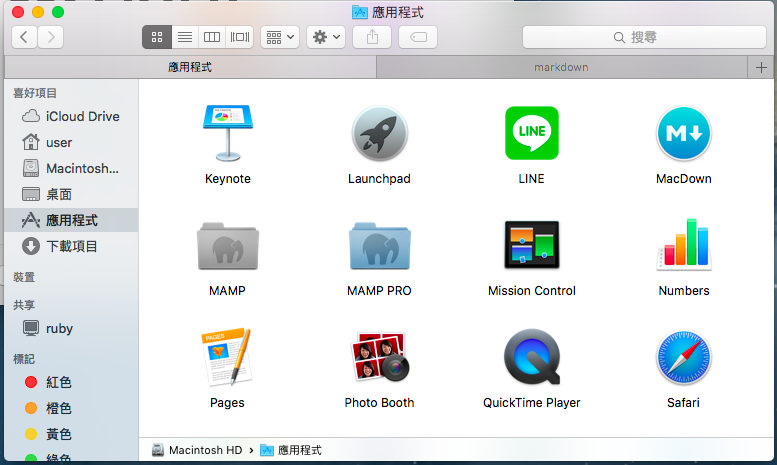Select the Mission Control icon

pos(532,245)
